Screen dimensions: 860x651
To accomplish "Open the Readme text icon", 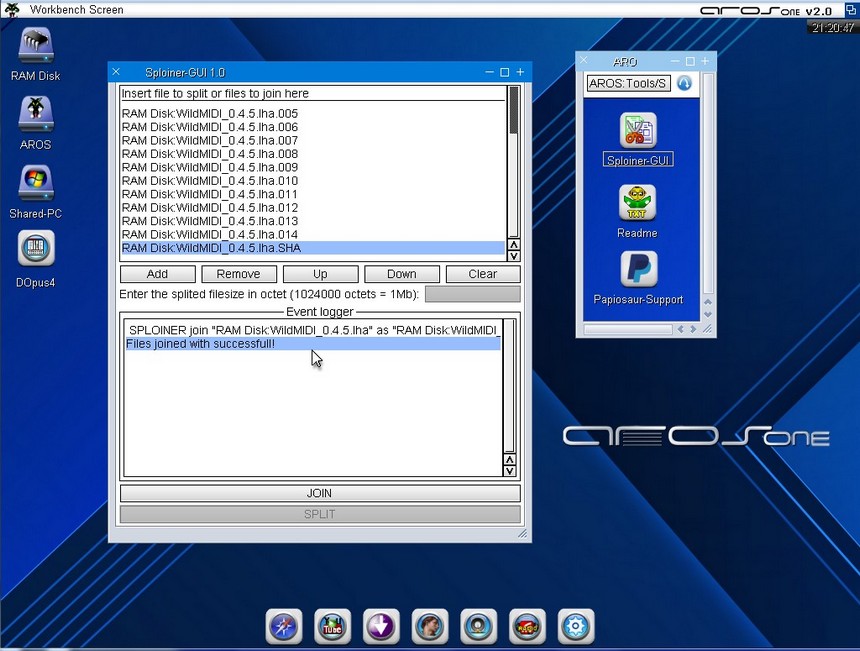I will coord(637,204).
